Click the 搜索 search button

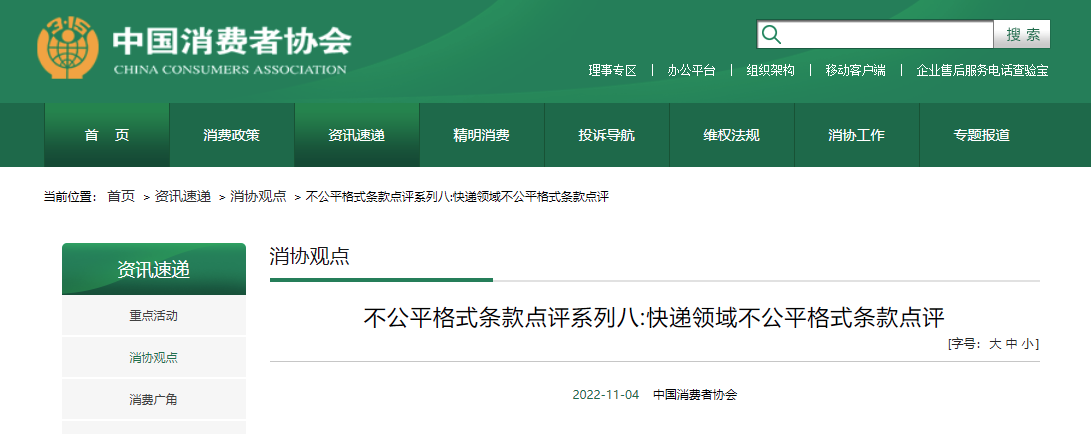tap(1022, 34)
